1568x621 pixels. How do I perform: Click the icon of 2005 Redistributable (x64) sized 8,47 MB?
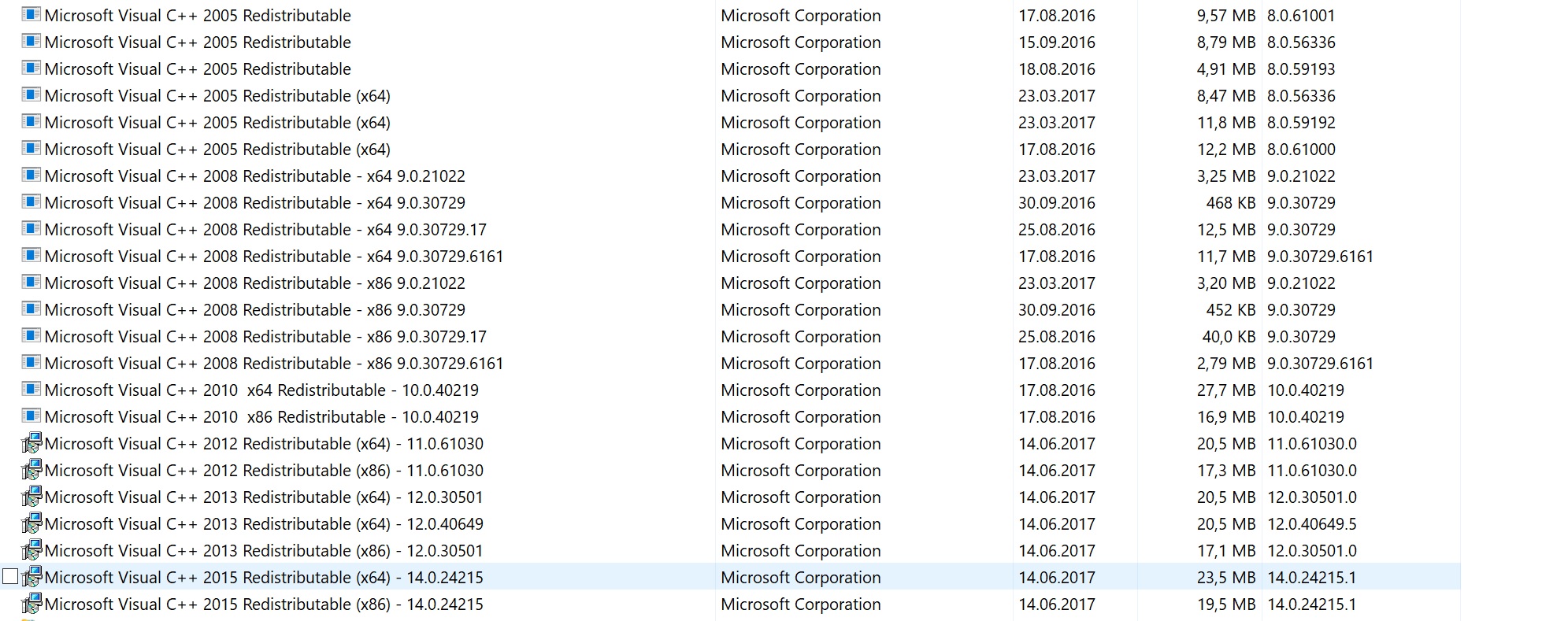click(x=32, y=94)
